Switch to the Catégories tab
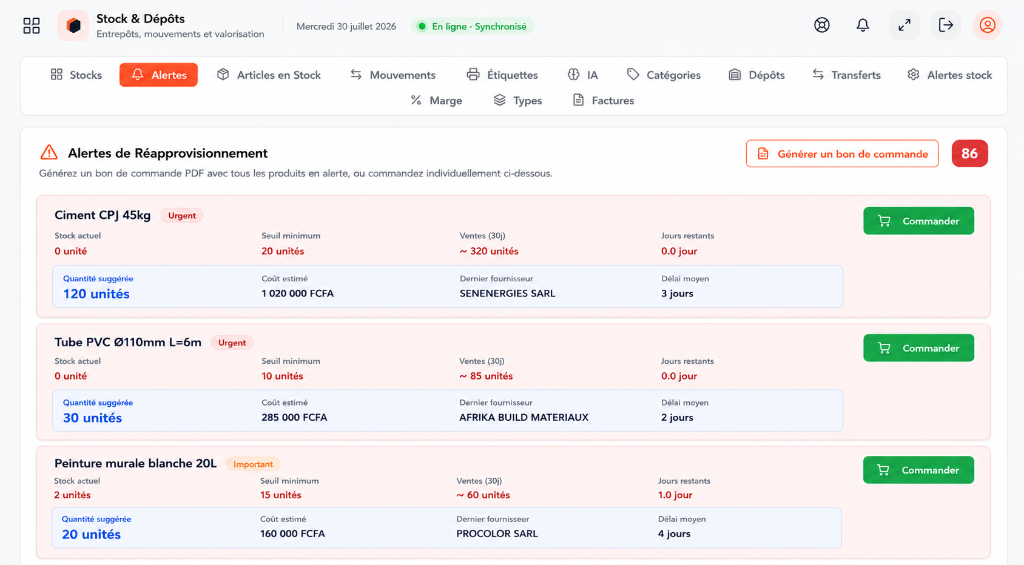 click(664, 75)
